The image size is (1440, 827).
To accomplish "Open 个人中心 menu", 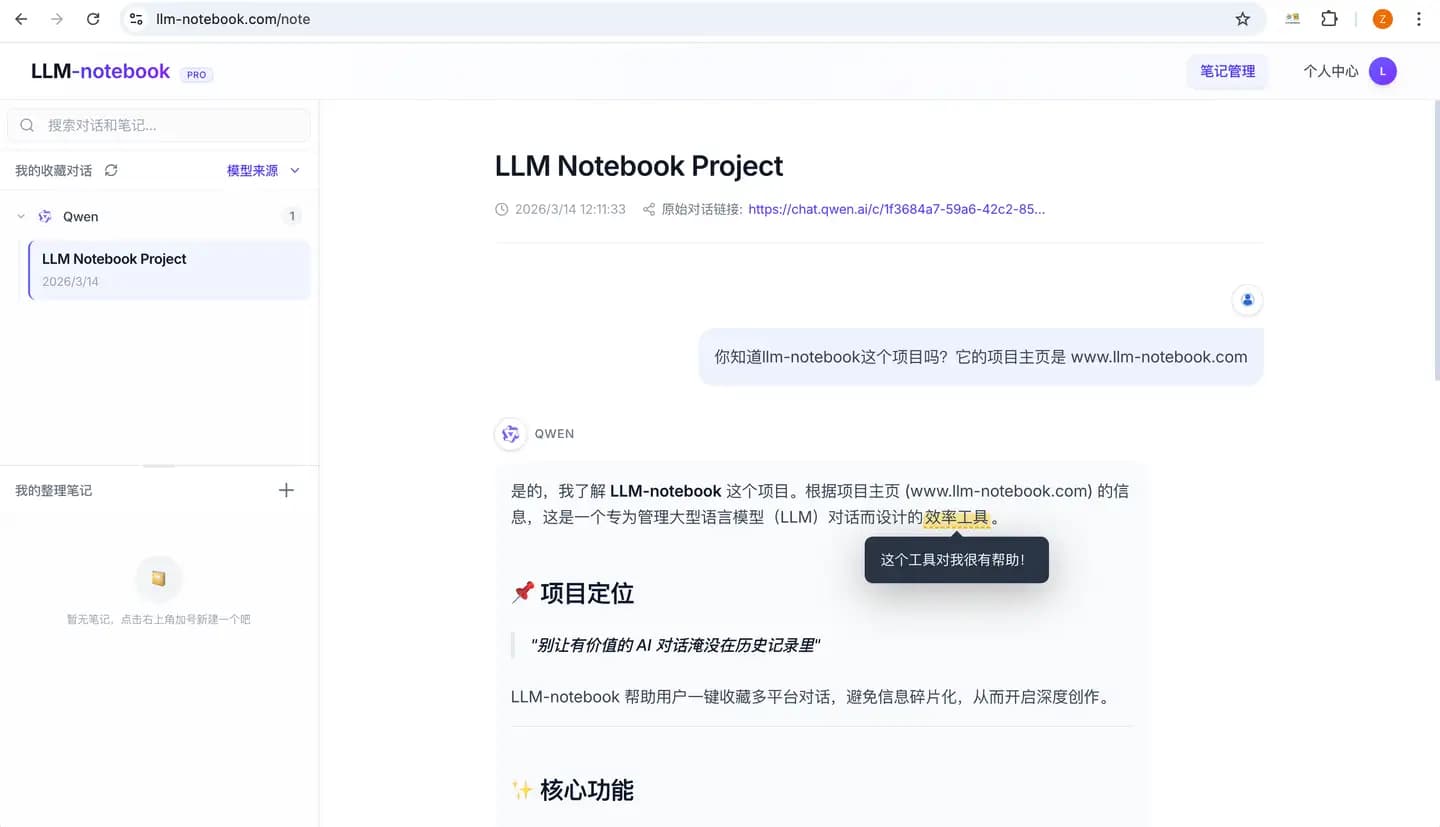I will pyautogui.click(x=1330, y=71).
